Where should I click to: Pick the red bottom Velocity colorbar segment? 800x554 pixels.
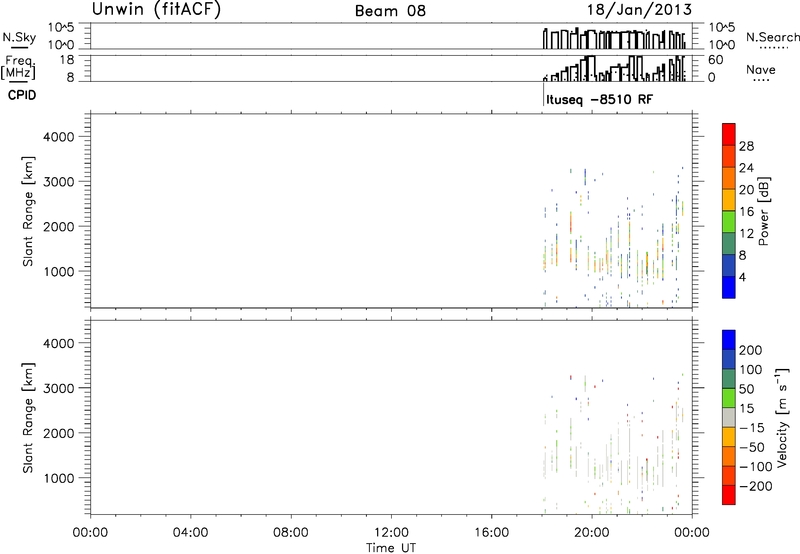point(729,495)
